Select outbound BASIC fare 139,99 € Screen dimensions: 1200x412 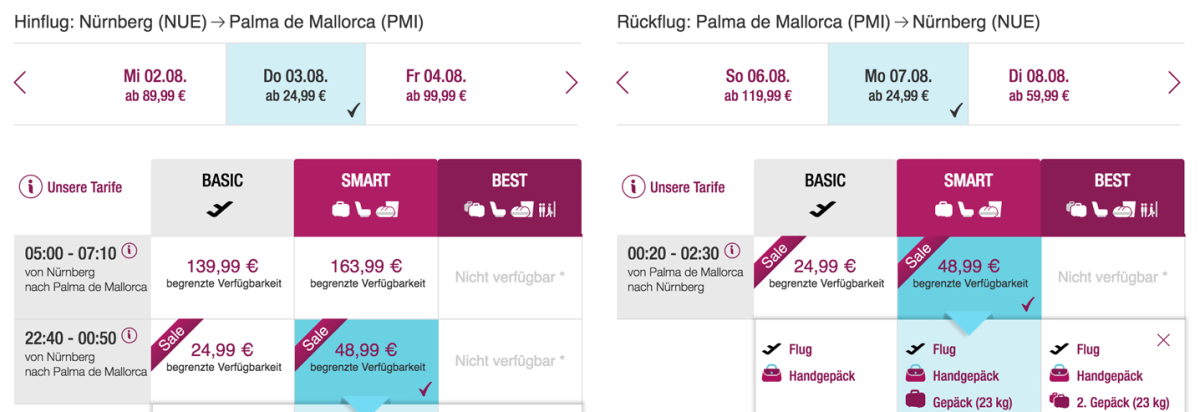[x=223, y=272]
